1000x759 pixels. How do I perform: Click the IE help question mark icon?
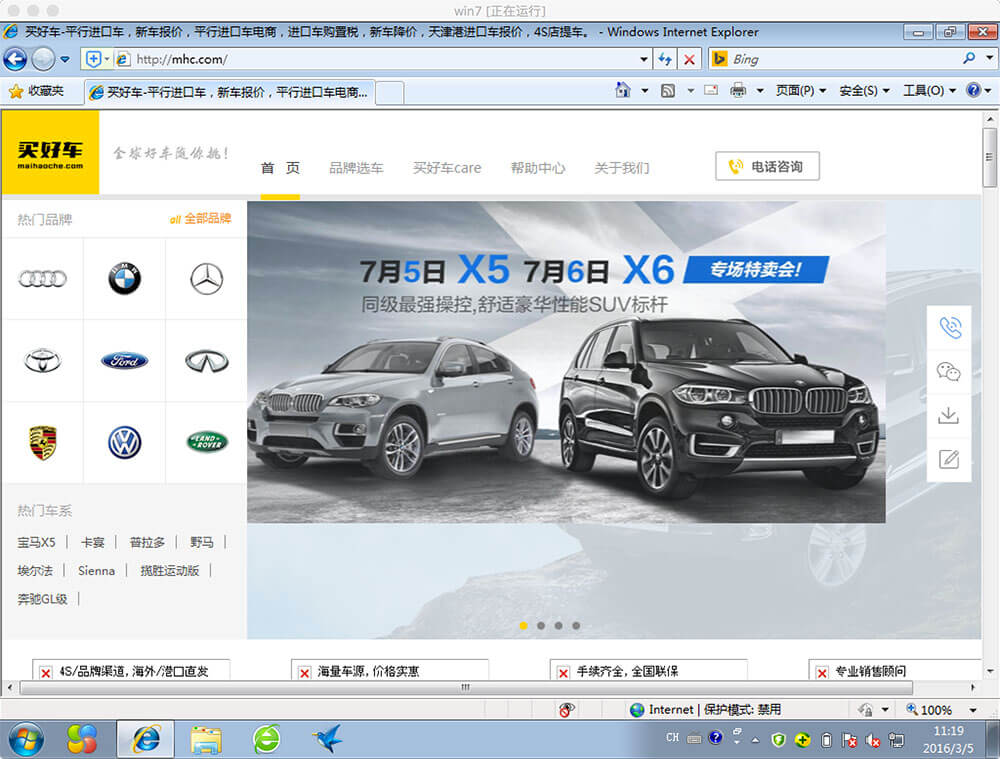point(973,90)
